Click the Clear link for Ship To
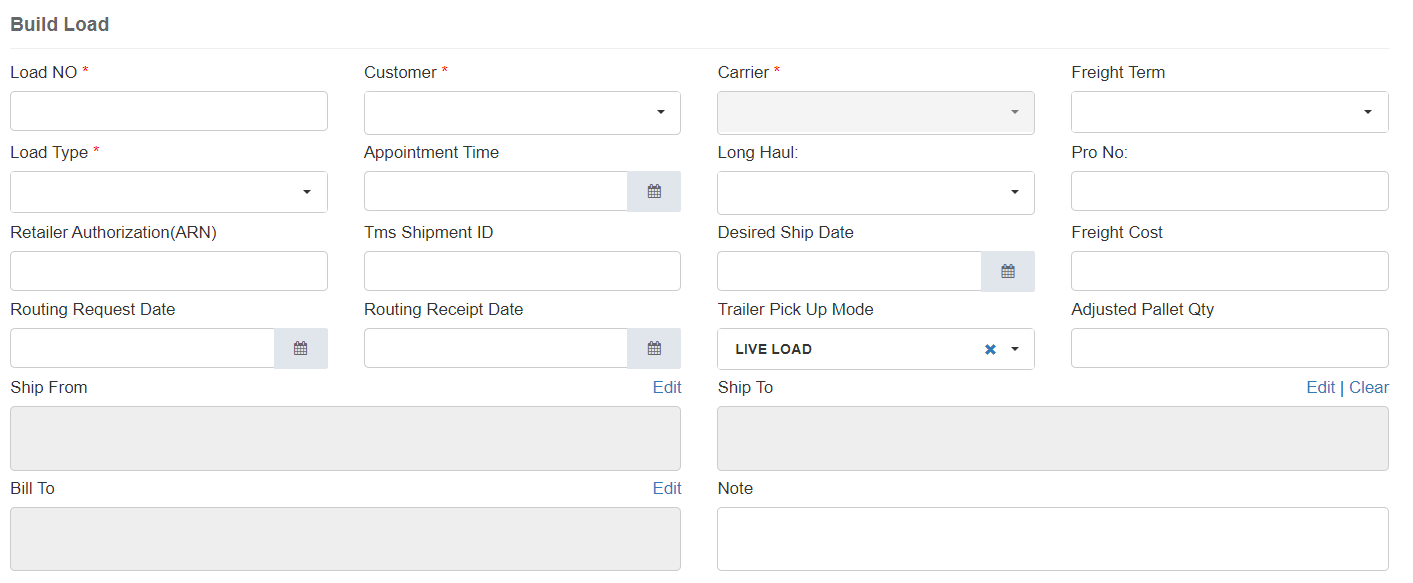This screenshot has width=1413, height=583. [1369, 387]
